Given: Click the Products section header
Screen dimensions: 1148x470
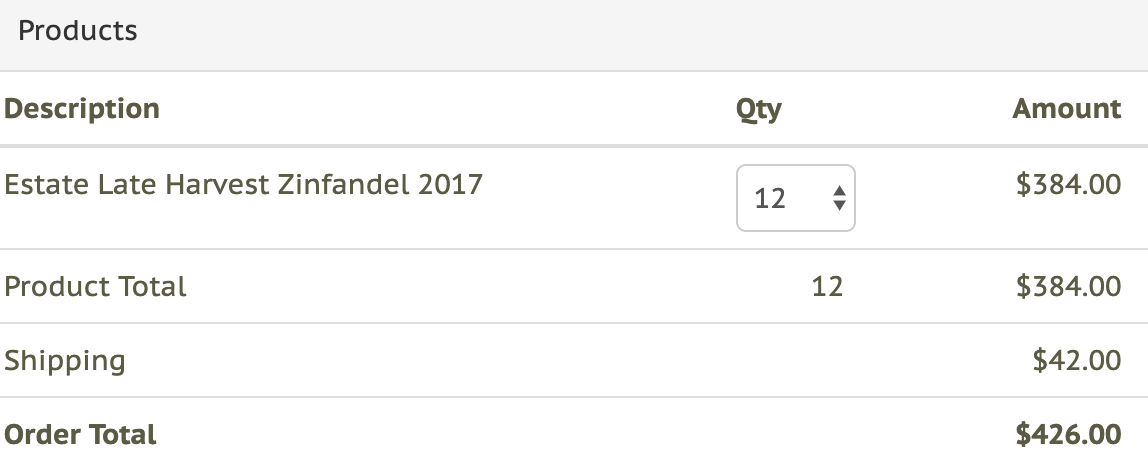Looking at the screenshot, I should pyautogui.click(x=78, y=31).
